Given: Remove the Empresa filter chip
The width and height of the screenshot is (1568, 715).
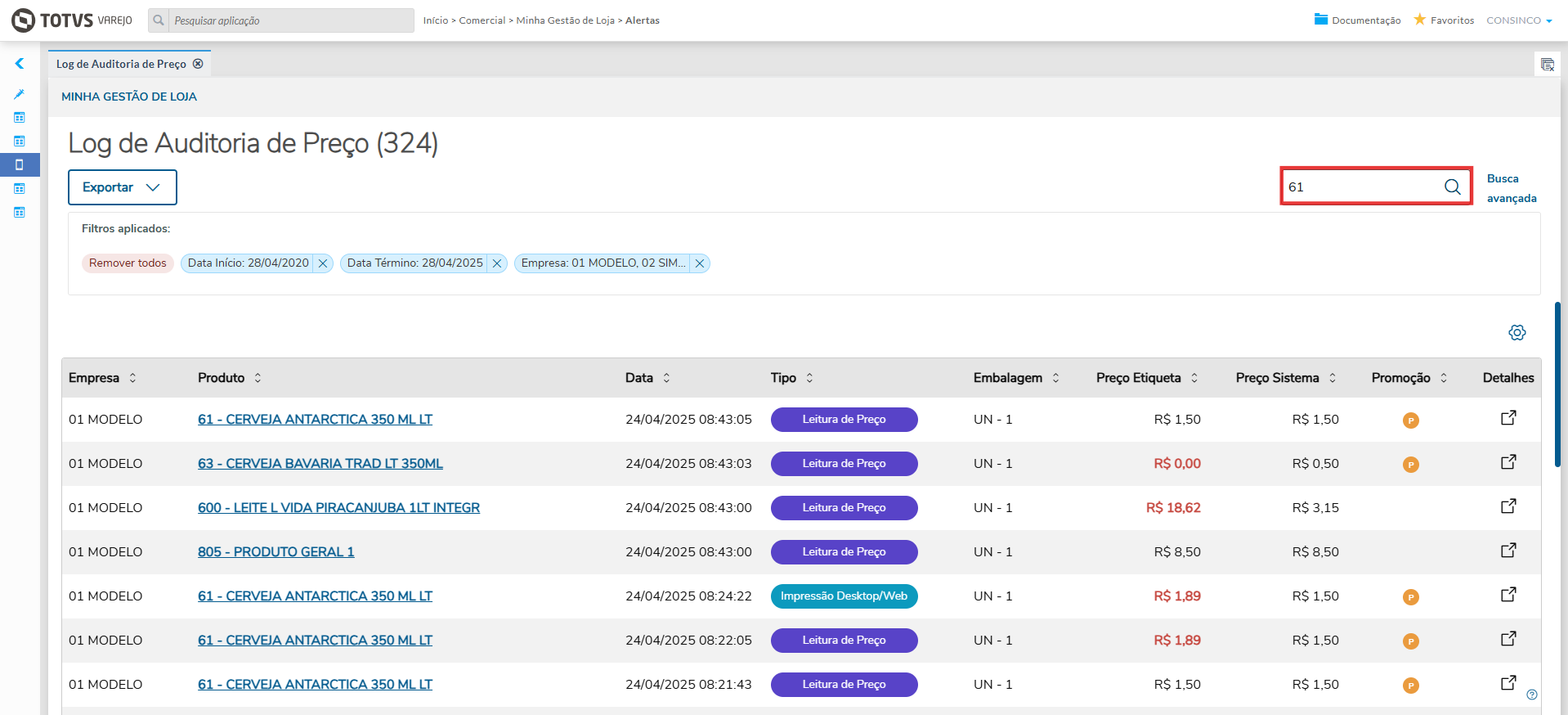Looking at the screenshot, I should tap(700, 263).
